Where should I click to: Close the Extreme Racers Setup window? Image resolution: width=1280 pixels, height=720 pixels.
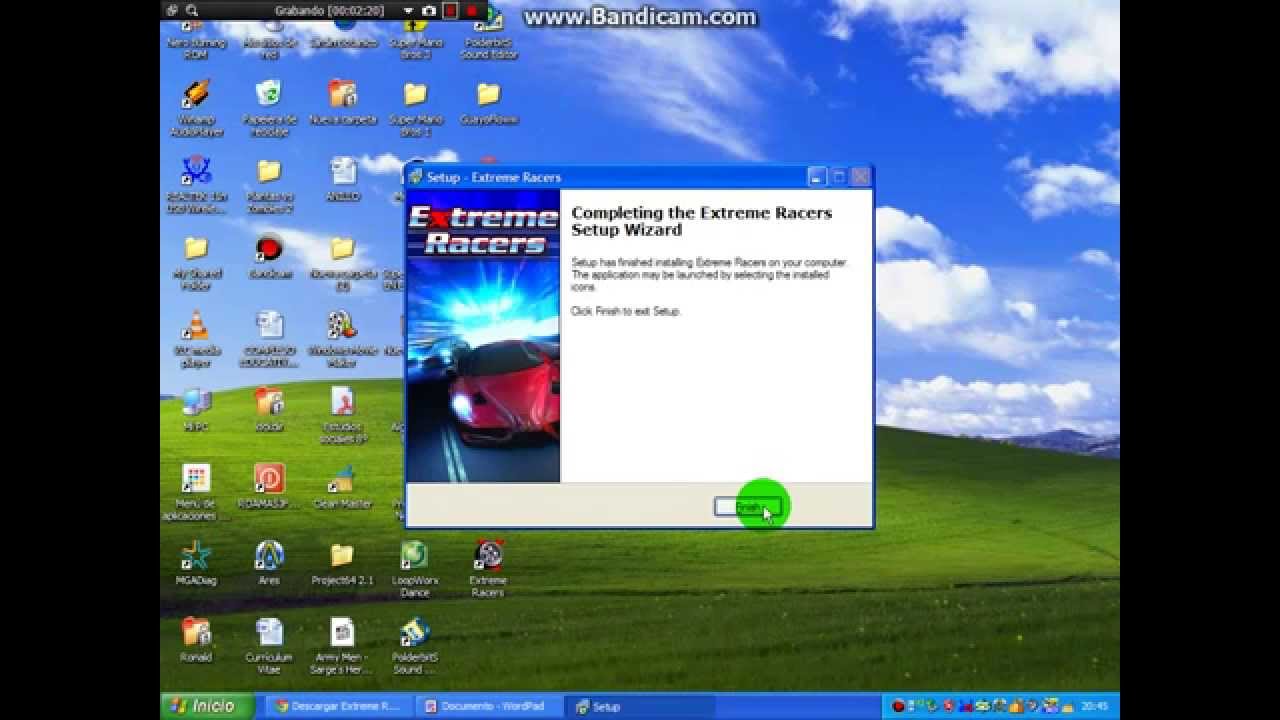[x=861, y=177]
